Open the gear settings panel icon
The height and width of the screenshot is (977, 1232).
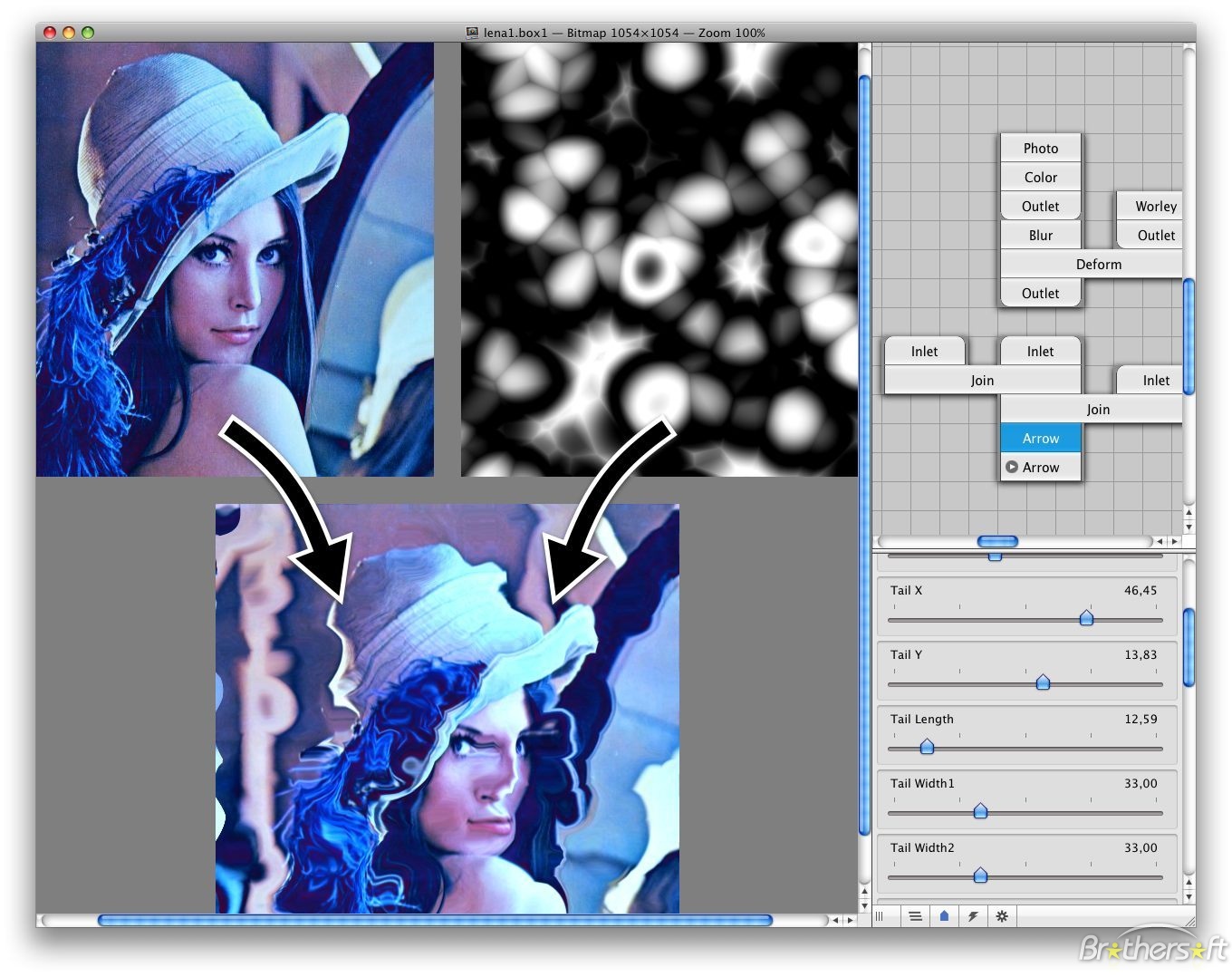(1002, 916)
